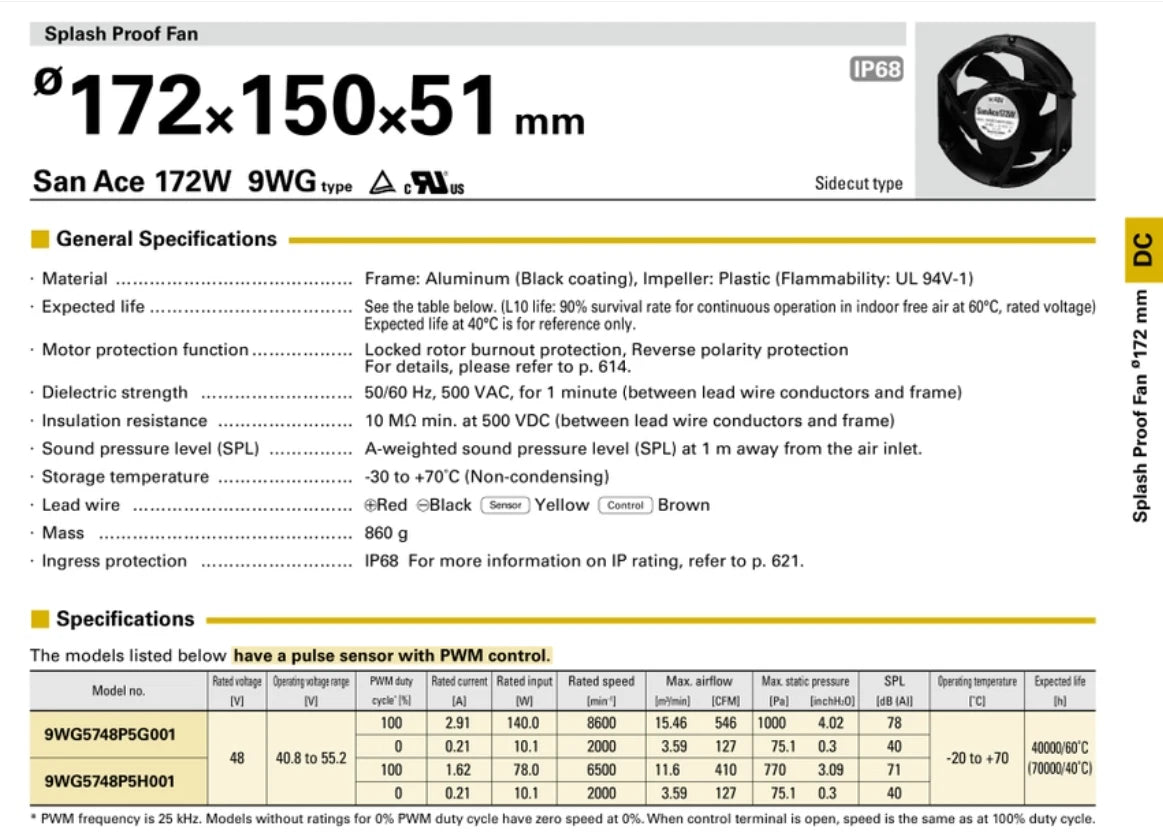The image size is (1163, 832).
Task: Click the inchH2O value 4.02
Action: [831, 723]
